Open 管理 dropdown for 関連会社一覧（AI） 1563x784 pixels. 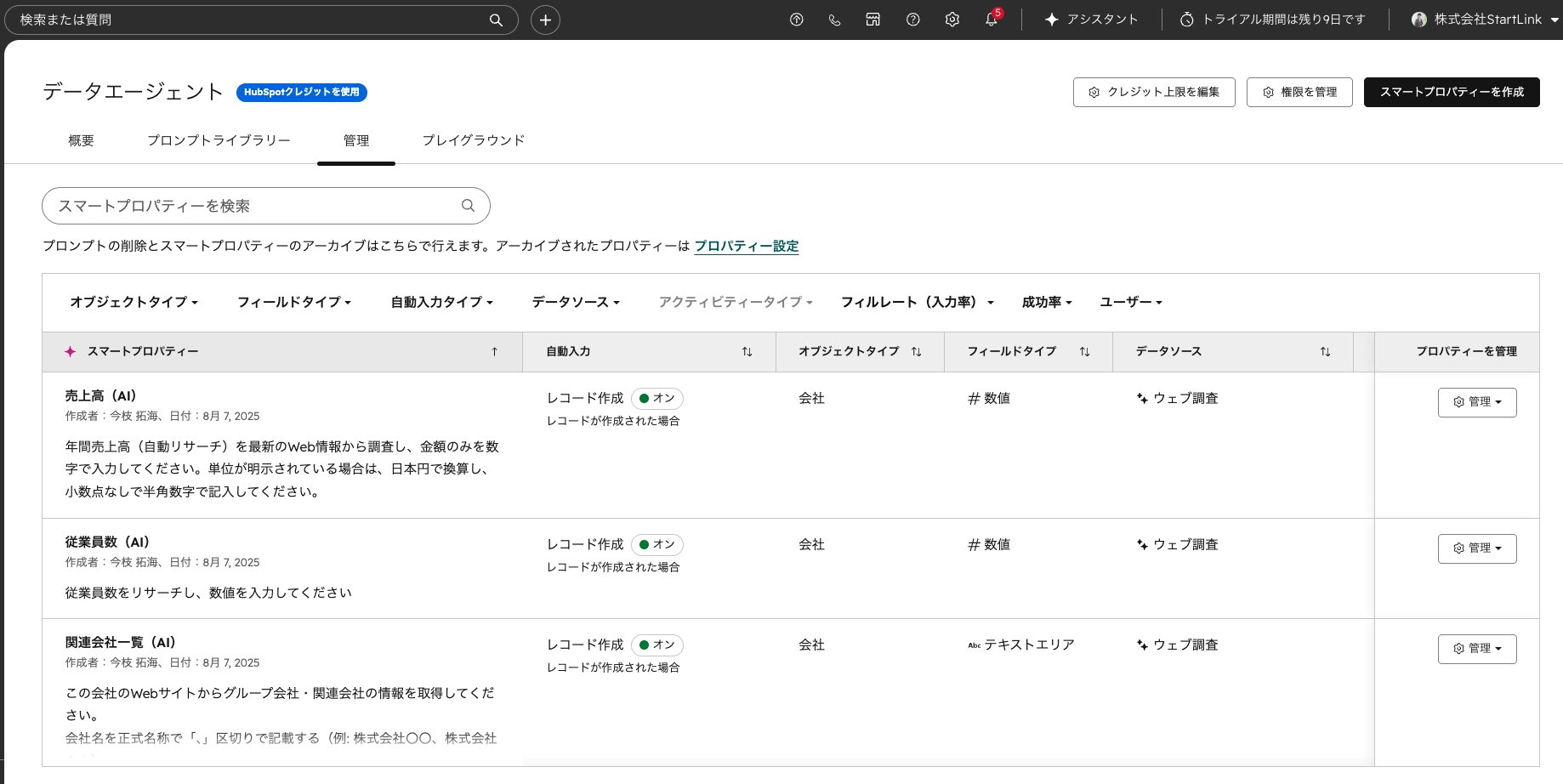pyautogui.click(x=1477, y=649)
